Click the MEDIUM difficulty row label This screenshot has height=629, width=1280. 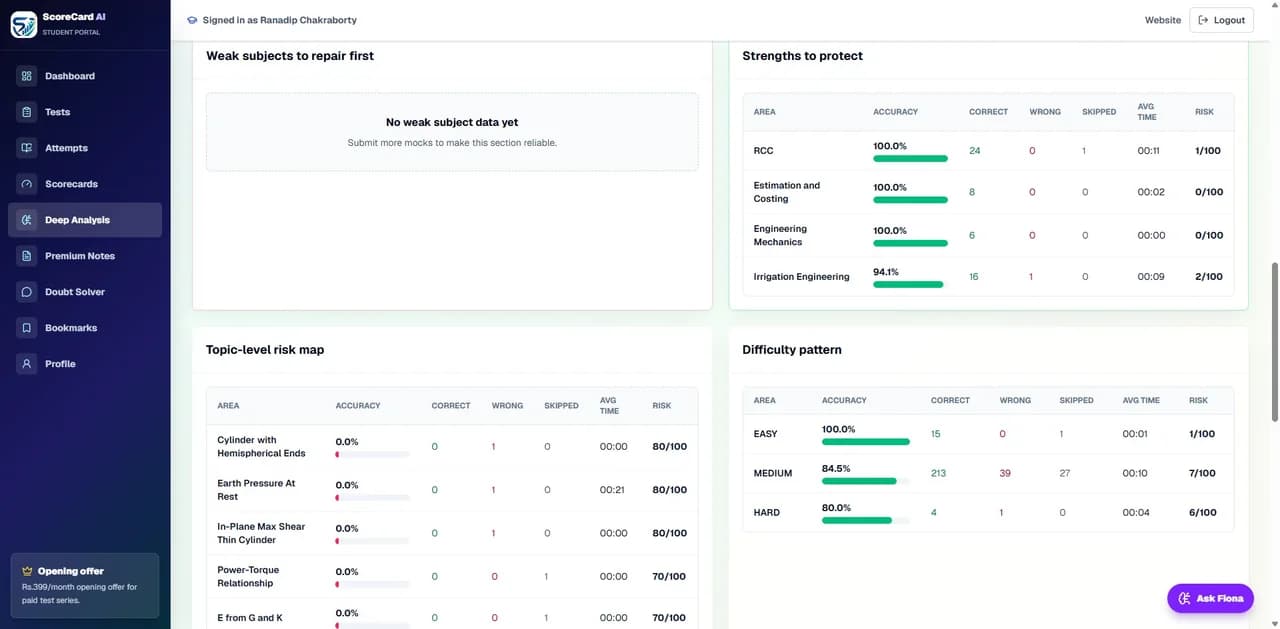(x=773, y=473)
